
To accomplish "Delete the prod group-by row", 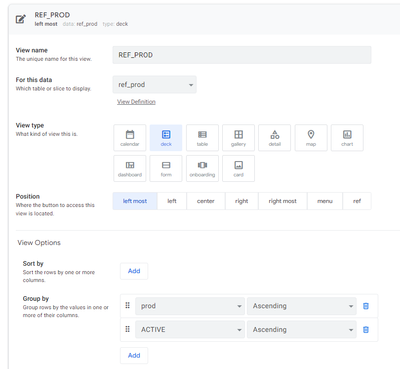I will coord(366,306).
